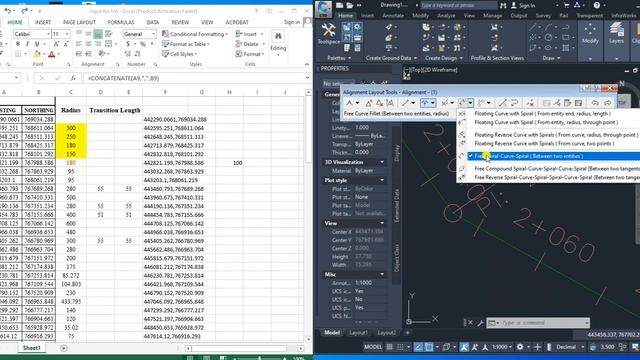The height and width of the screenshot is (360, 640).
Task: Open the General number format dropdown
Action: coord(153,34)
